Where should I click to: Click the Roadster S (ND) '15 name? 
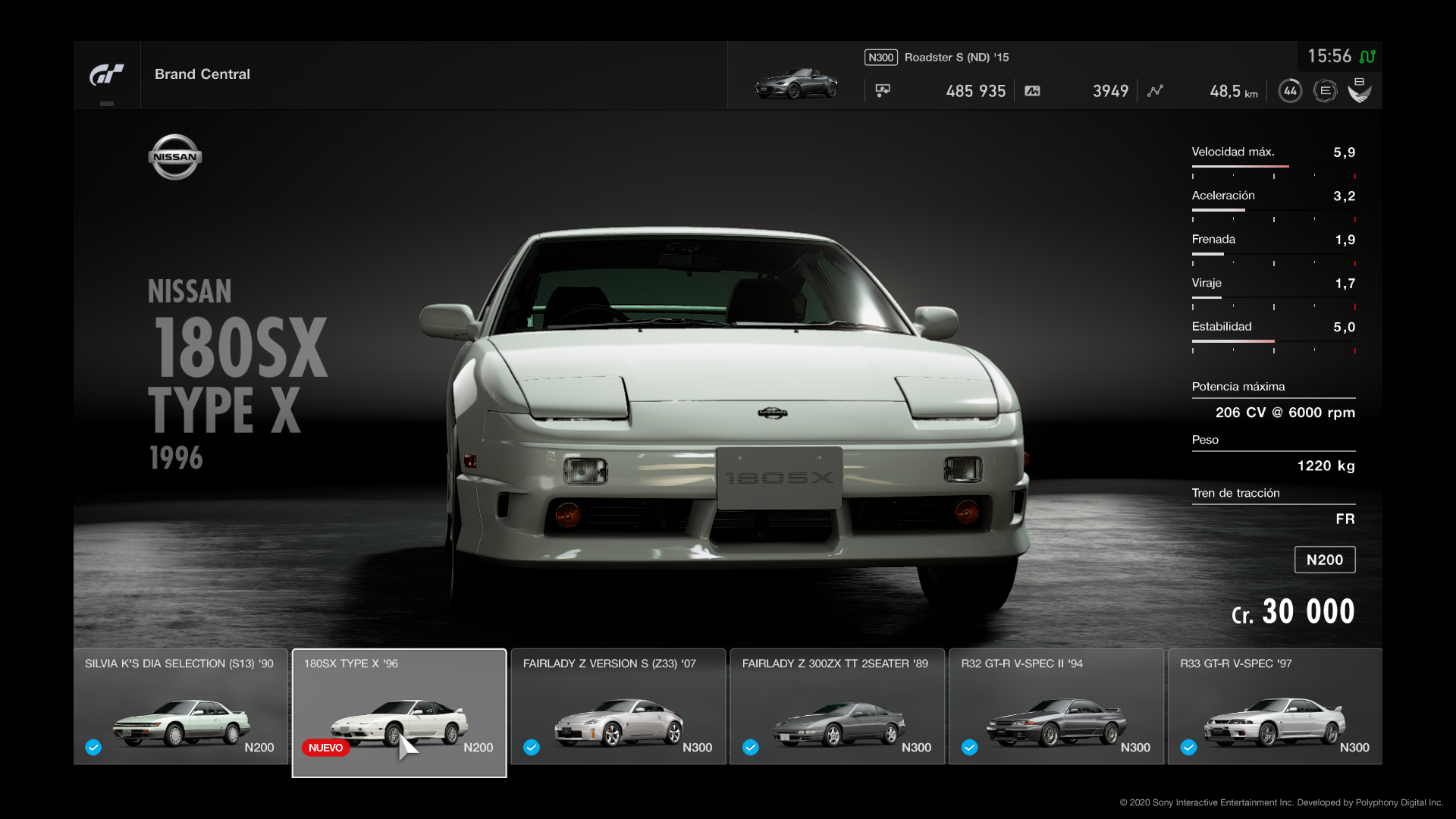pos(956,58)
